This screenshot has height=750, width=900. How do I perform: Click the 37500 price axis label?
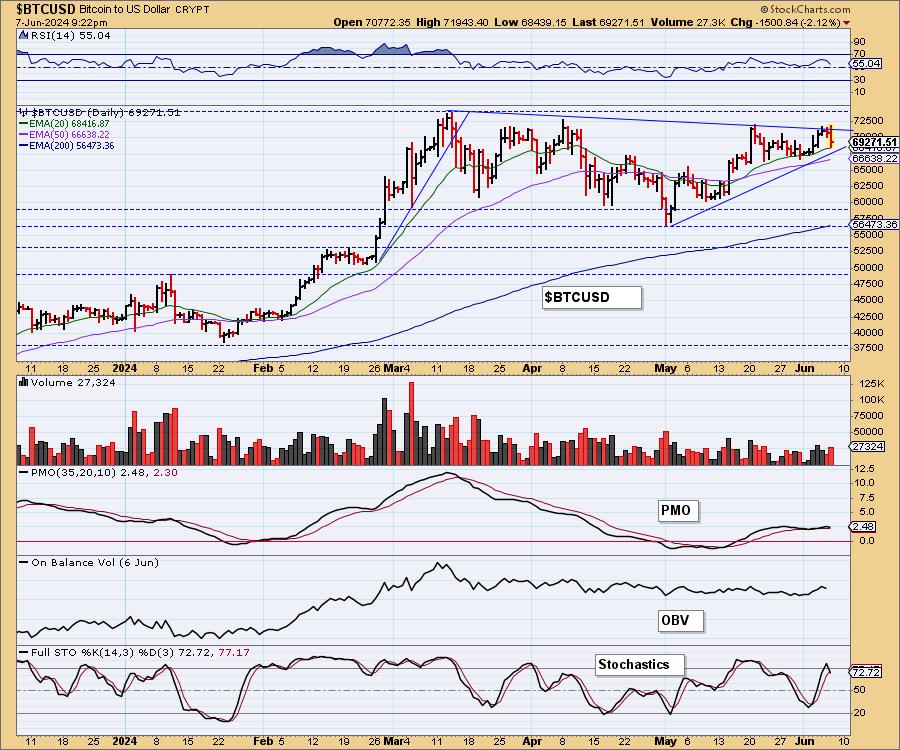point(868,348)
